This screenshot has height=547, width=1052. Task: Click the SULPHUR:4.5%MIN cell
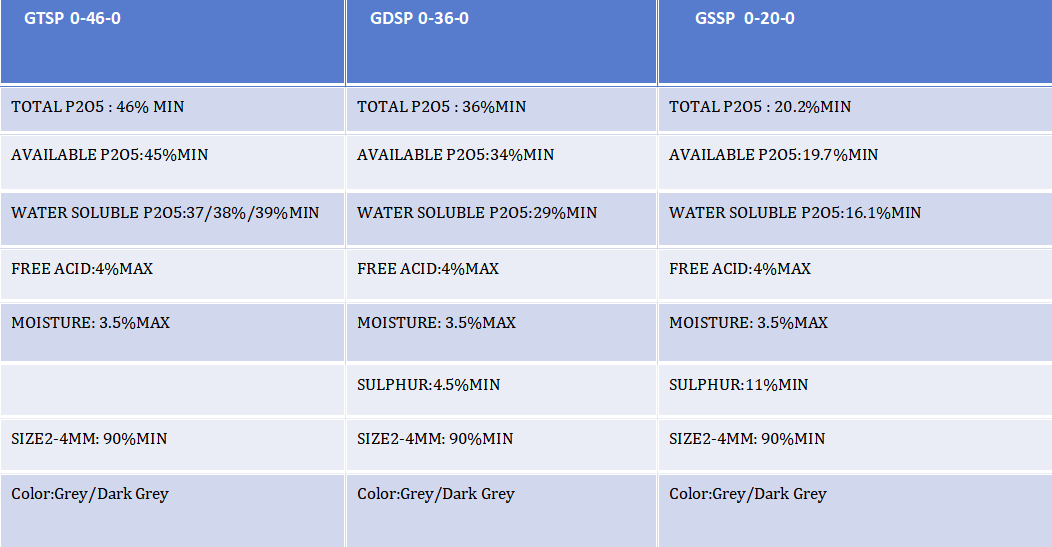(501, 390)
